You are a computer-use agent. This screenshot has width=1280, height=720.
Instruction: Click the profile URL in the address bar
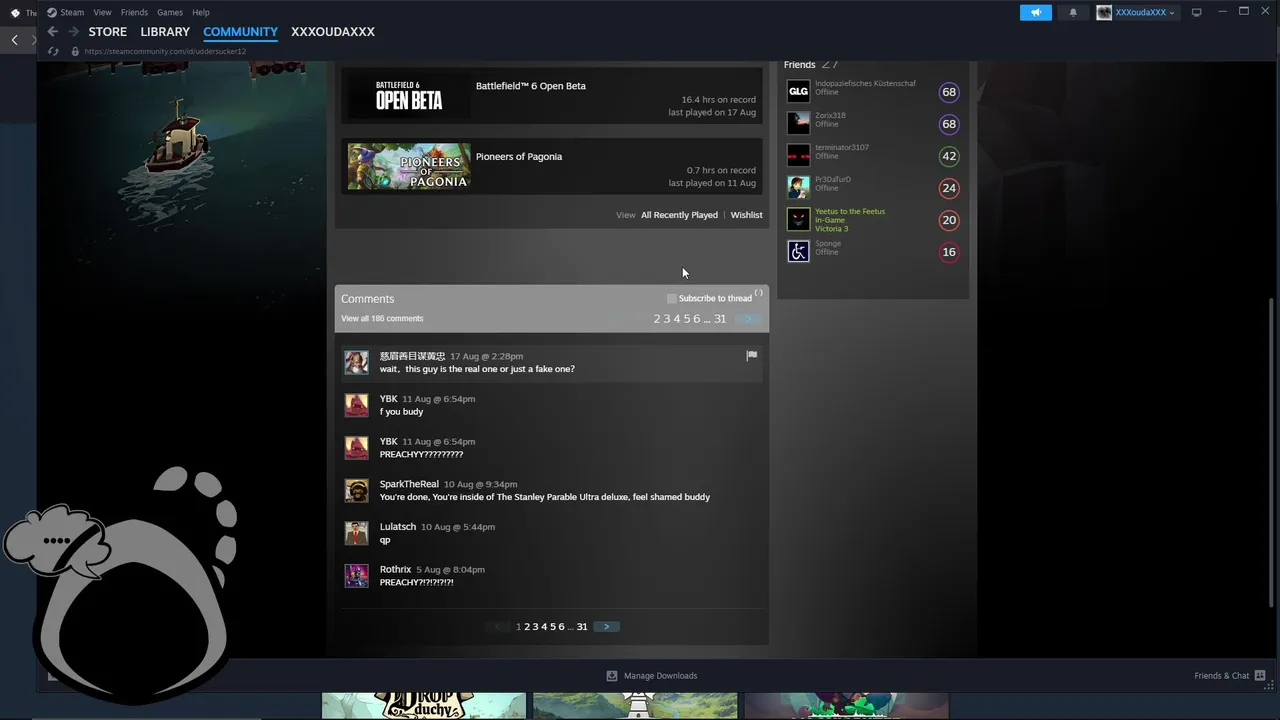coord(165,51)
